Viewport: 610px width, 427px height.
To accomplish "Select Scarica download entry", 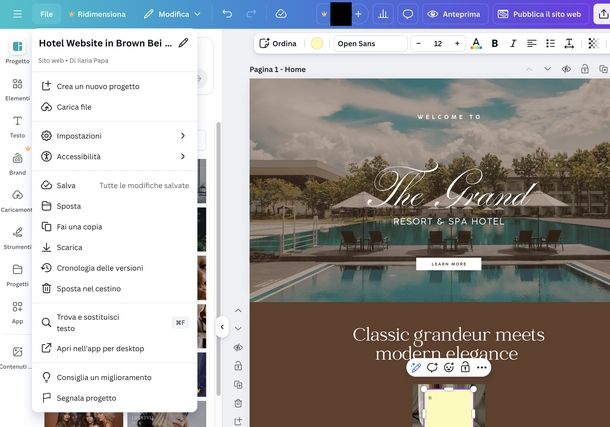I will (114, 247).
